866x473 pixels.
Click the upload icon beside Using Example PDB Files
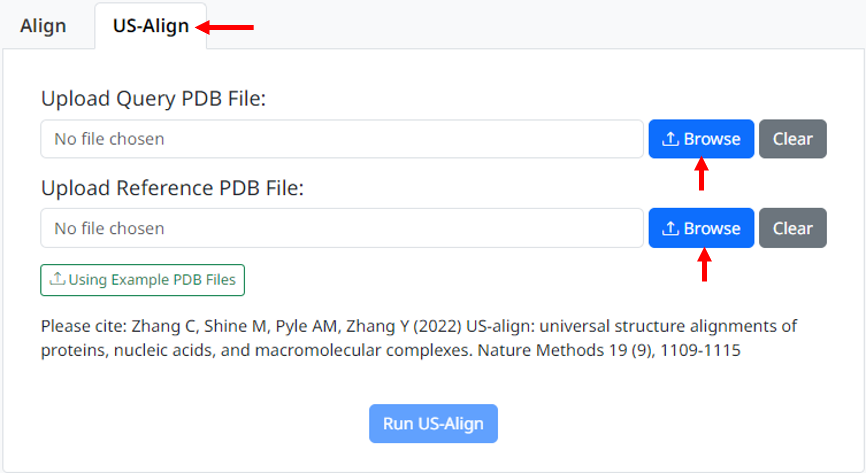57,280
